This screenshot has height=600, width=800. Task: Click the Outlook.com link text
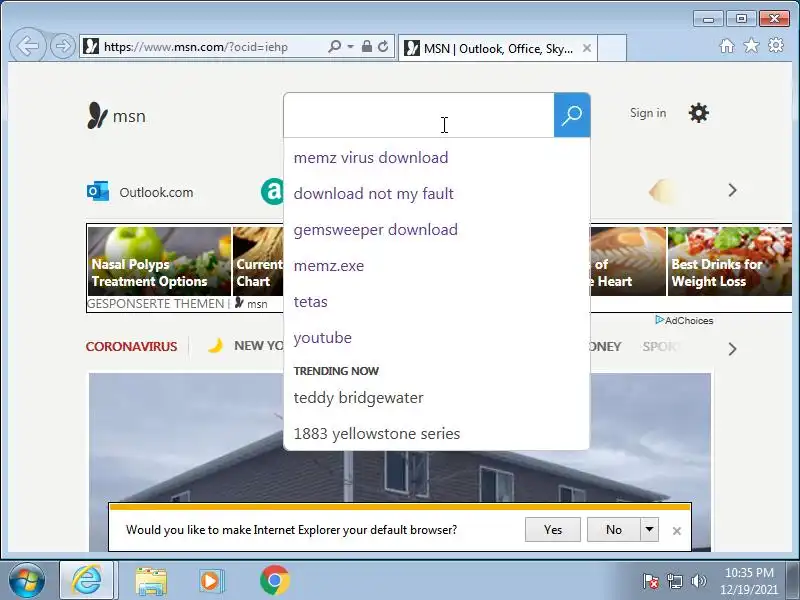(x=156, y=192)
